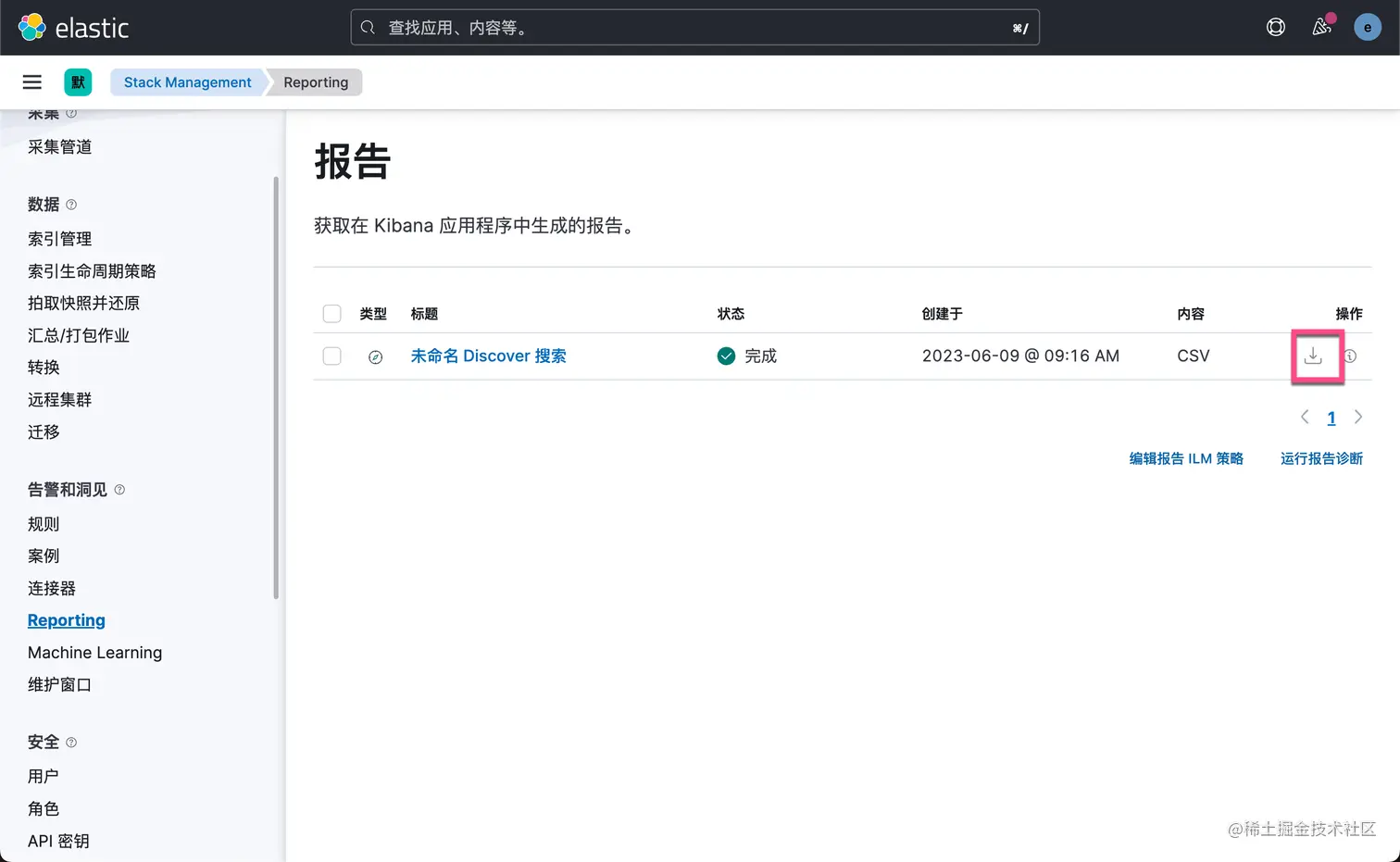Open the hamburger navigation menu
Viewport: 1400px width, 862px height.
[x=32, y=82]
